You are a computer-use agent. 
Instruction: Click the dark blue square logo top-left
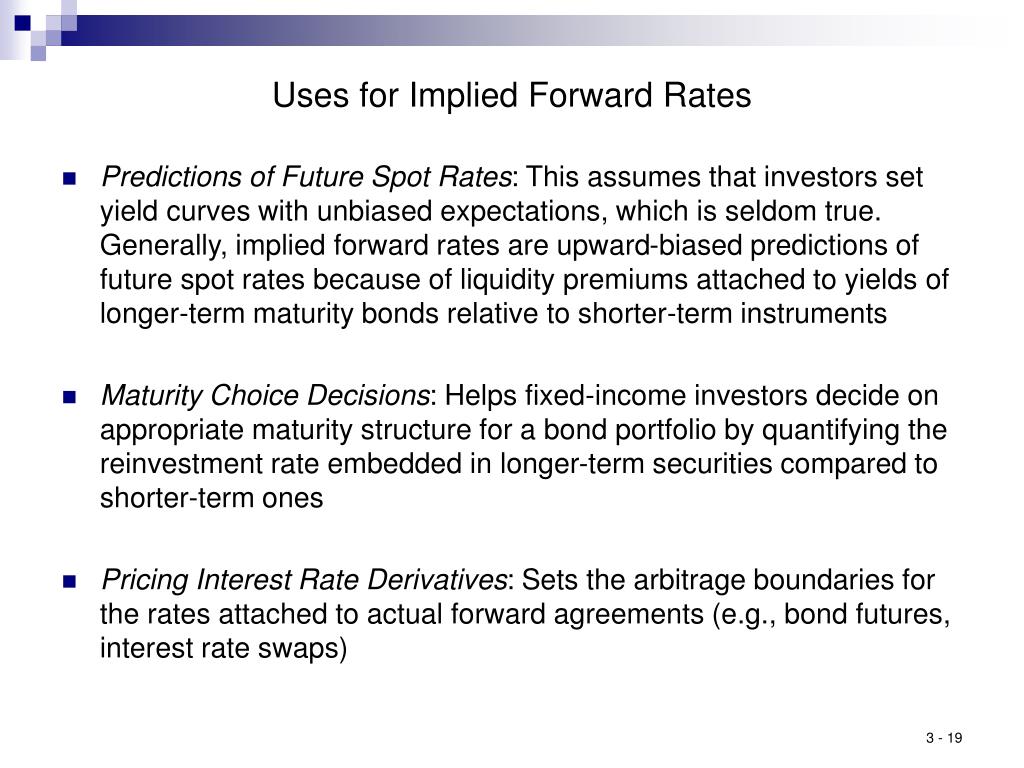(x=22, y=23)
